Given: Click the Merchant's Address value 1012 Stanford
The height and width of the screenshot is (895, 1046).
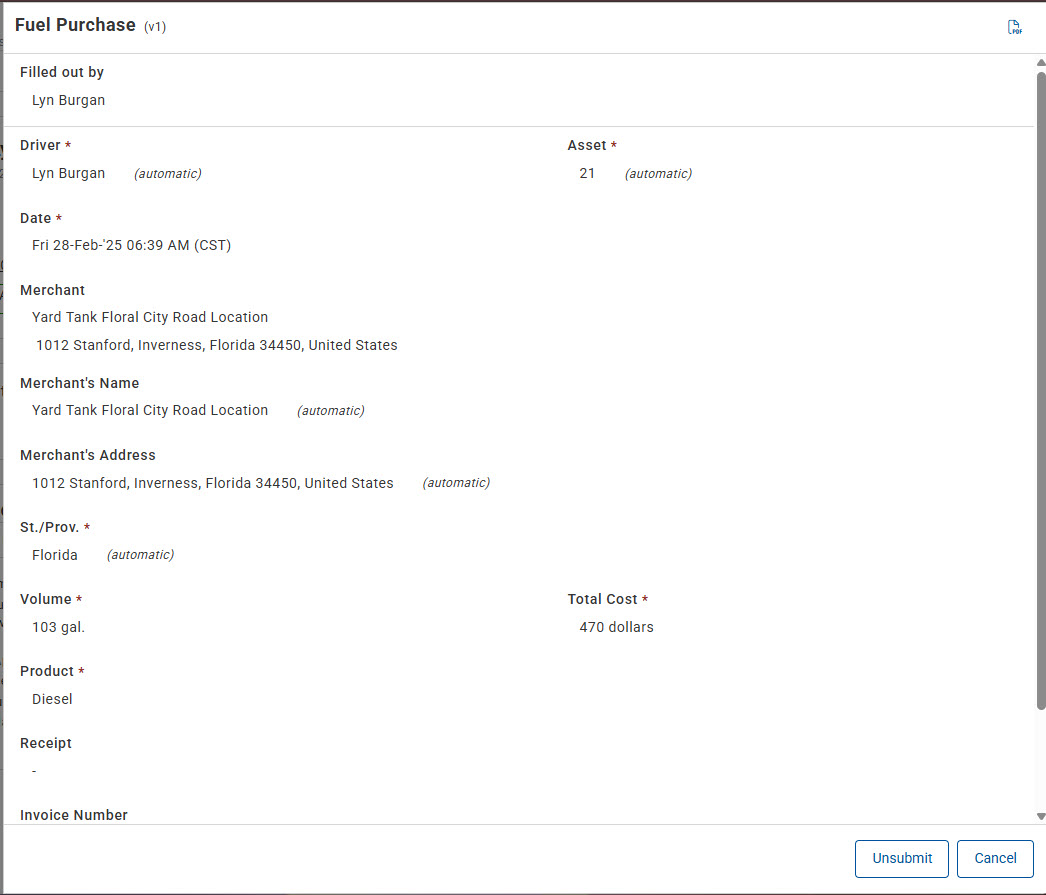Looking at the screenshot, I should point(213,483).
